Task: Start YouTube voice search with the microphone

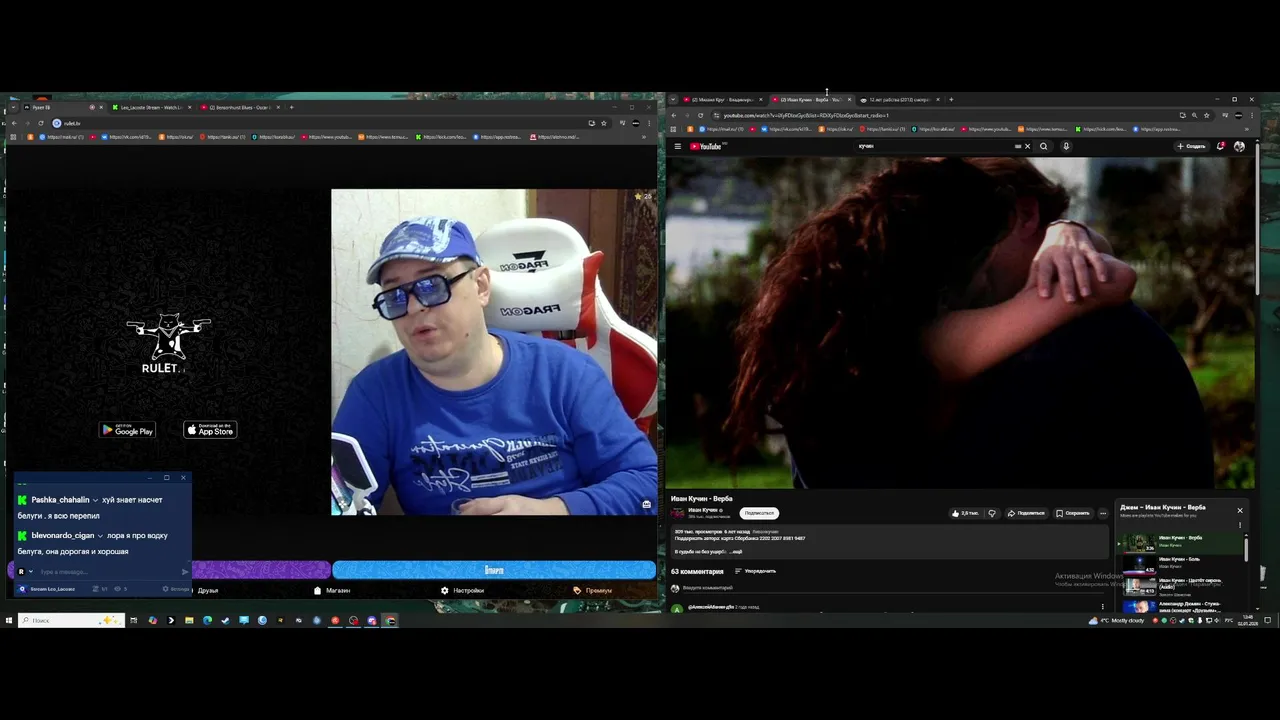Action: tap(1066, 146)
